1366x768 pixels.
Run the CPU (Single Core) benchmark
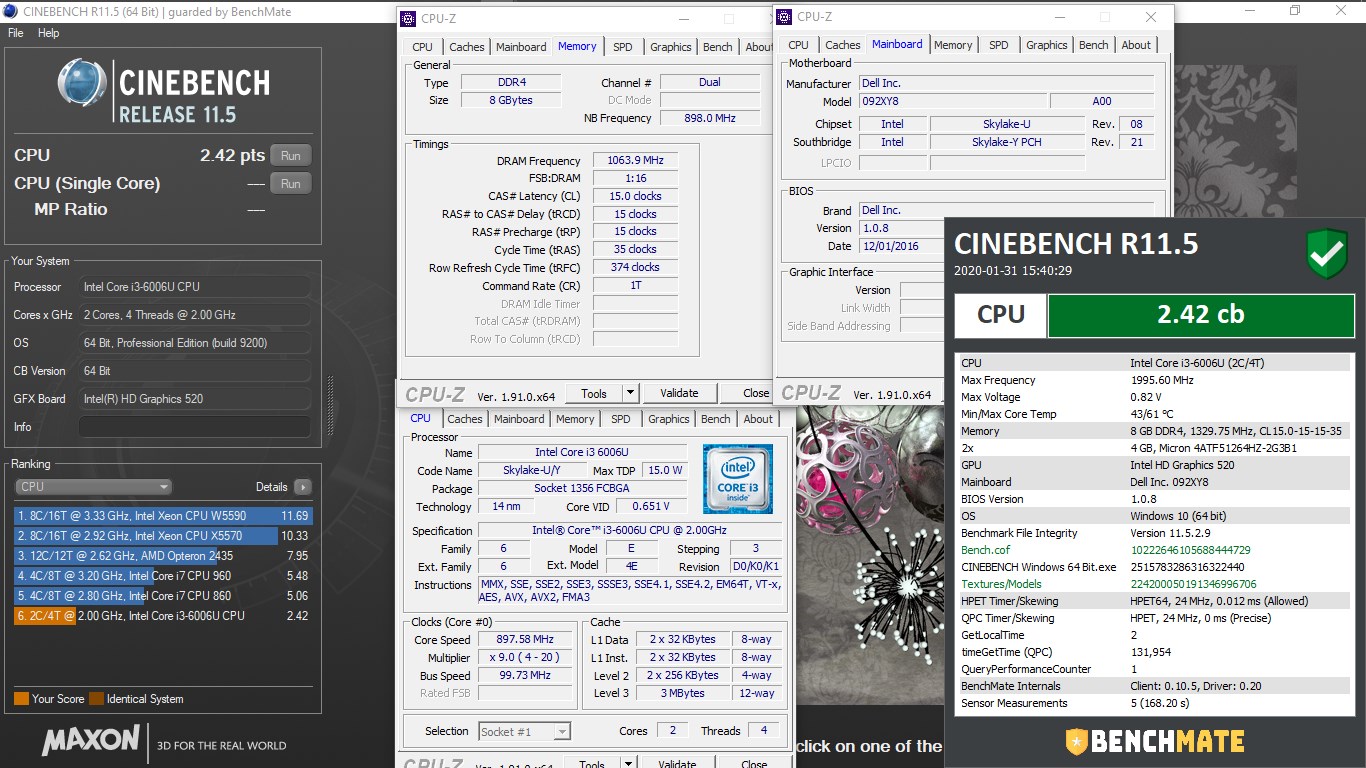[290, 184]
